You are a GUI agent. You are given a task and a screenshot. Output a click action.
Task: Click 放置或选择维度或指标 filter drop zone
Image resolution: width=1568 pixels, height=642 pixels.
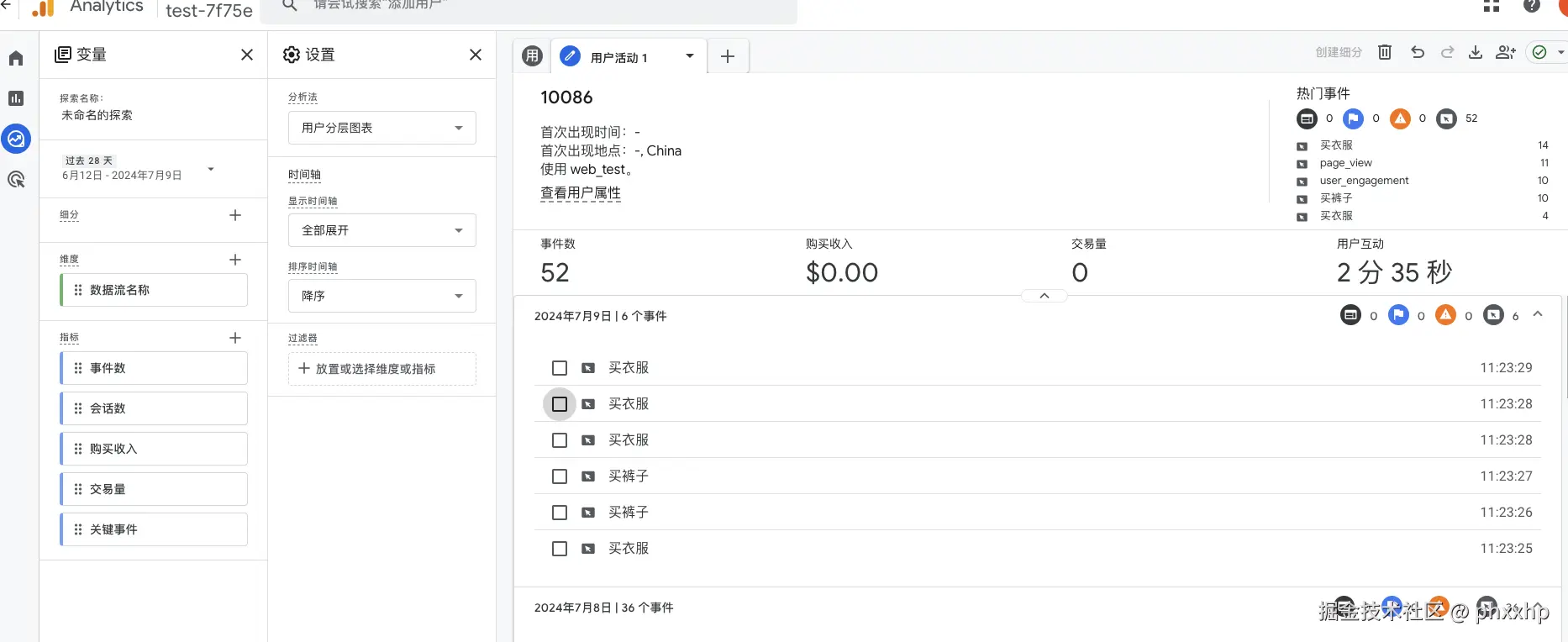[x=382, y=369]
